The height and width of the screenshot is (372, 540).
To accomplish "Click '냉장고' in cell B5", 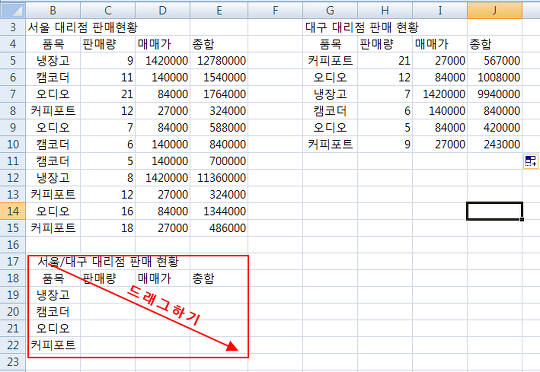I will coord(53,61).
